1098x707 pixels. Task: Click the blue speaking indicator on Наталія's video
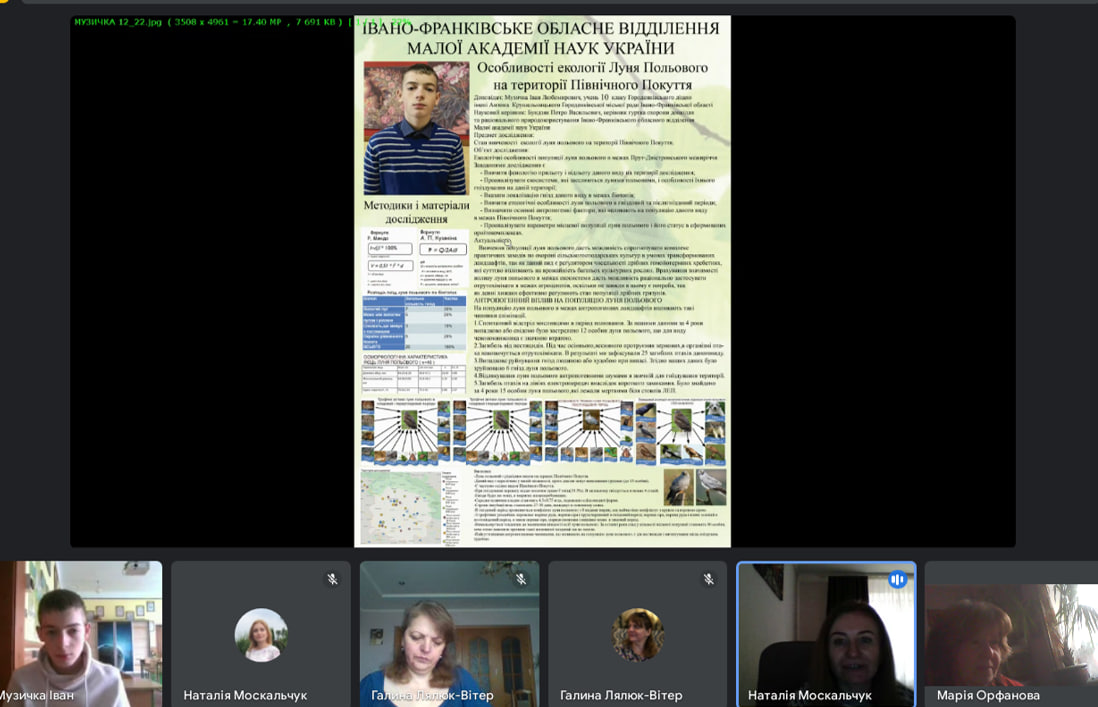(x=897, y=580)
